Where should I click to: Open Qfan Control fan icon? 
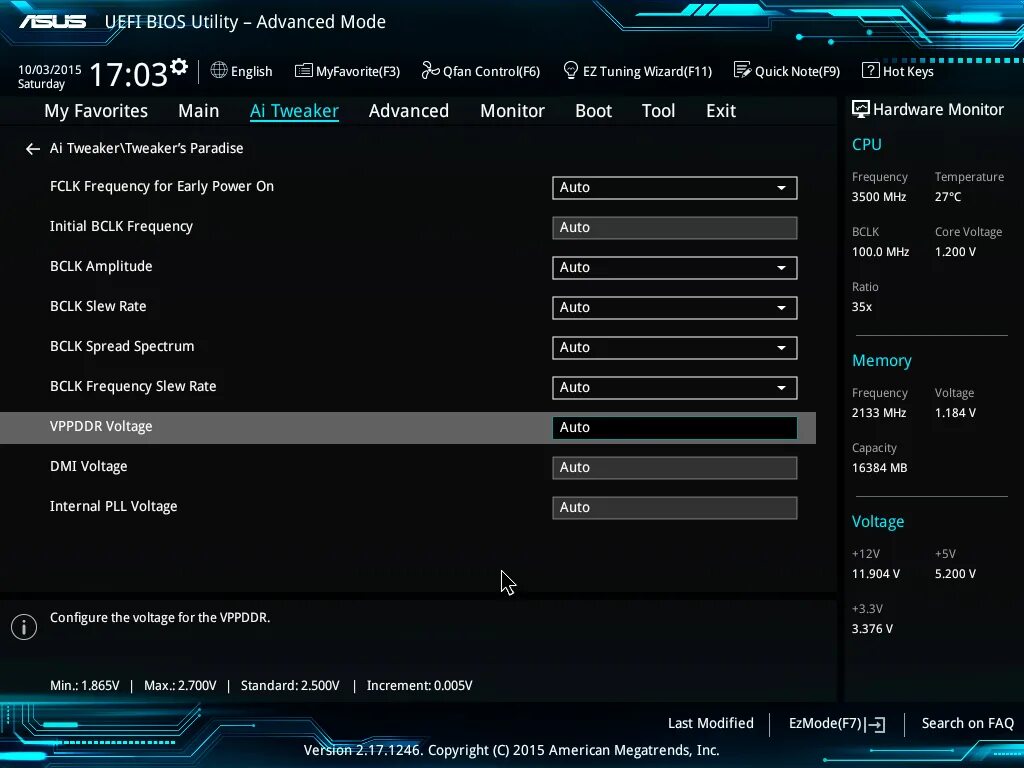[430, 70]
